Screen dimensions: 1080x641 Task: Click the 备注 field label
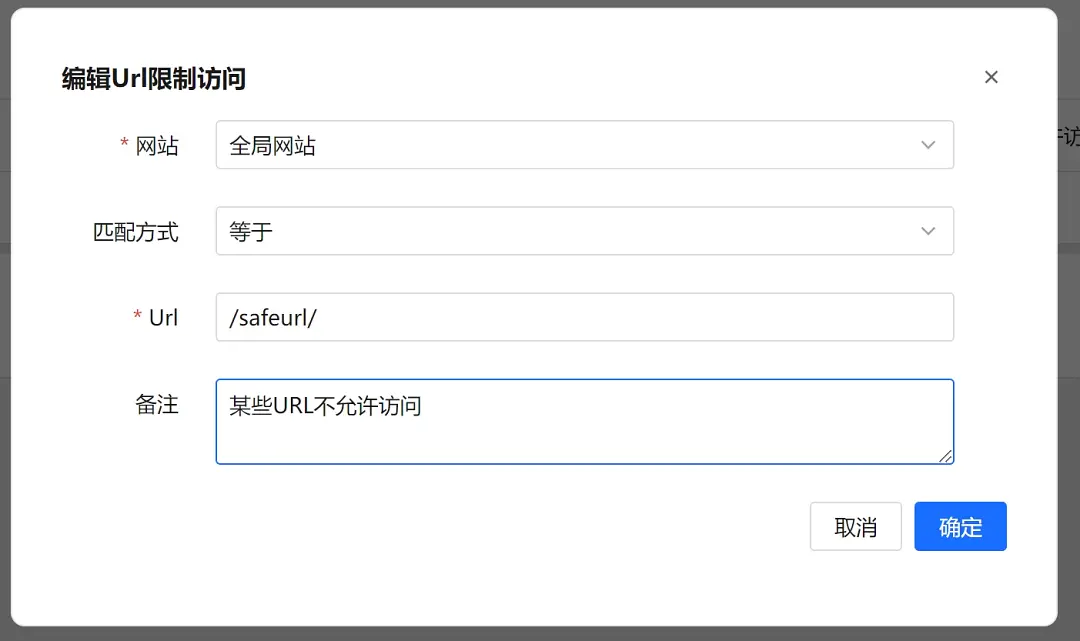tap(156, 406)
